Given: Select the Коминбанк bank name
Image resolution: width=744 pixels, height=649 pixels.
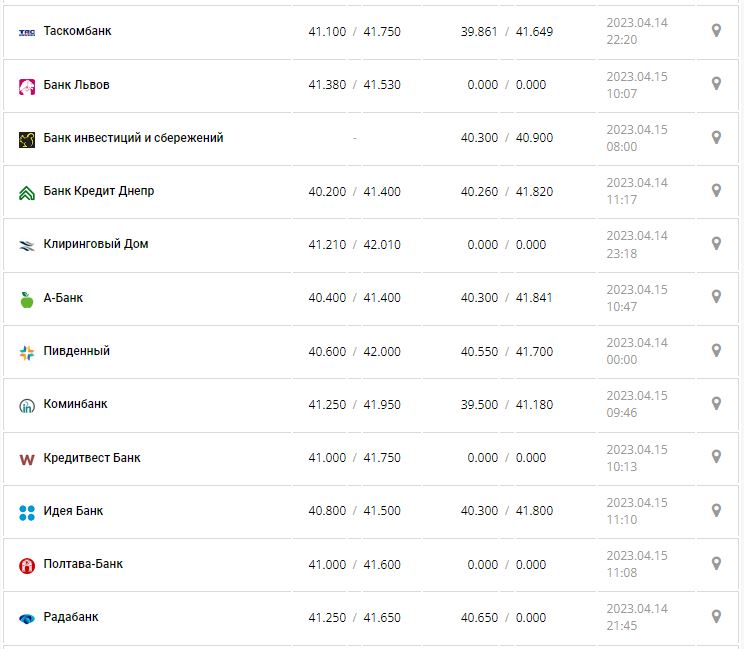Looking at the screenshot, I should coord(76,404).
